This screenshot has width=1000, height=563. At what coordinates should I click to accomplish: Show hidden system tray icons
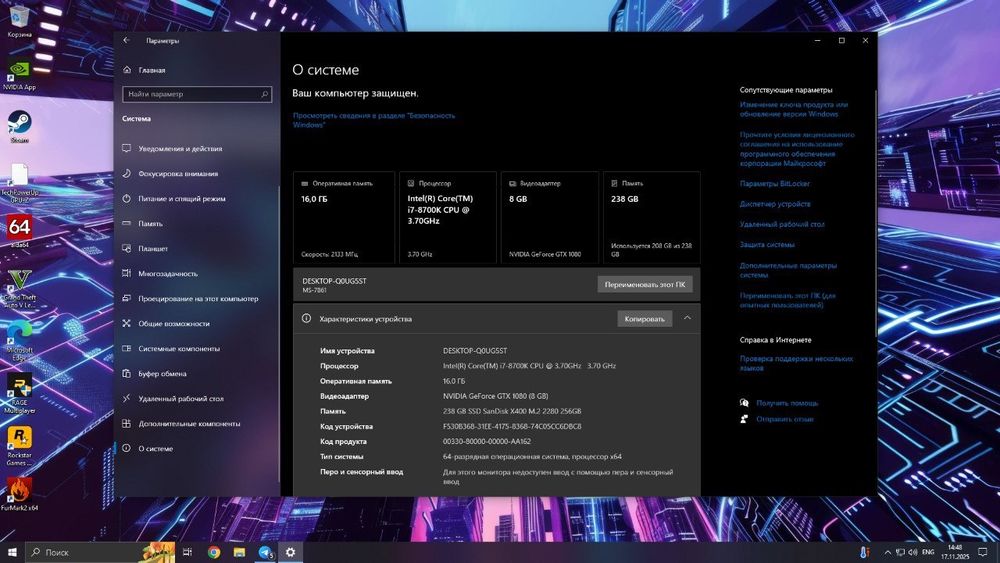[x=887, y=552]
